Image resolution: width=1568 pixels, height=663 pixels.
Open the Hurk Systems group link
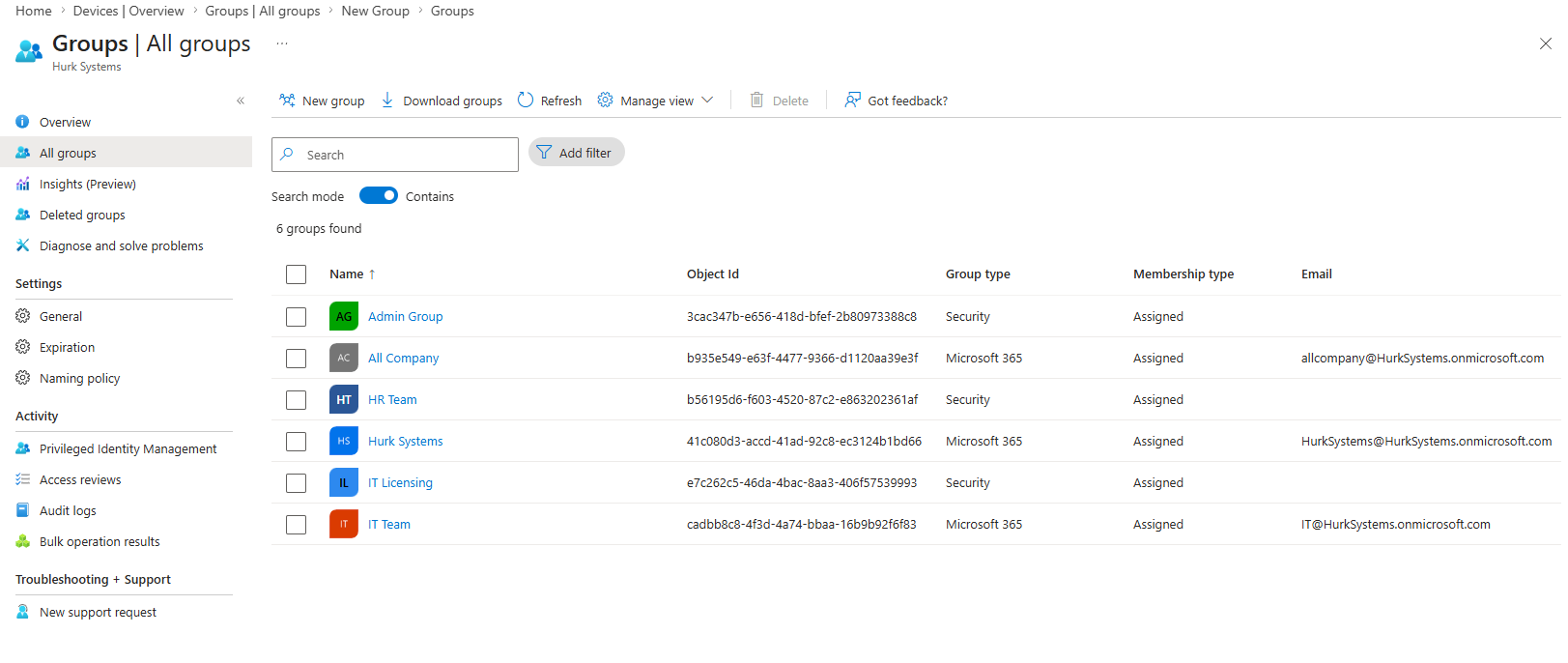(x=405, y=441)
